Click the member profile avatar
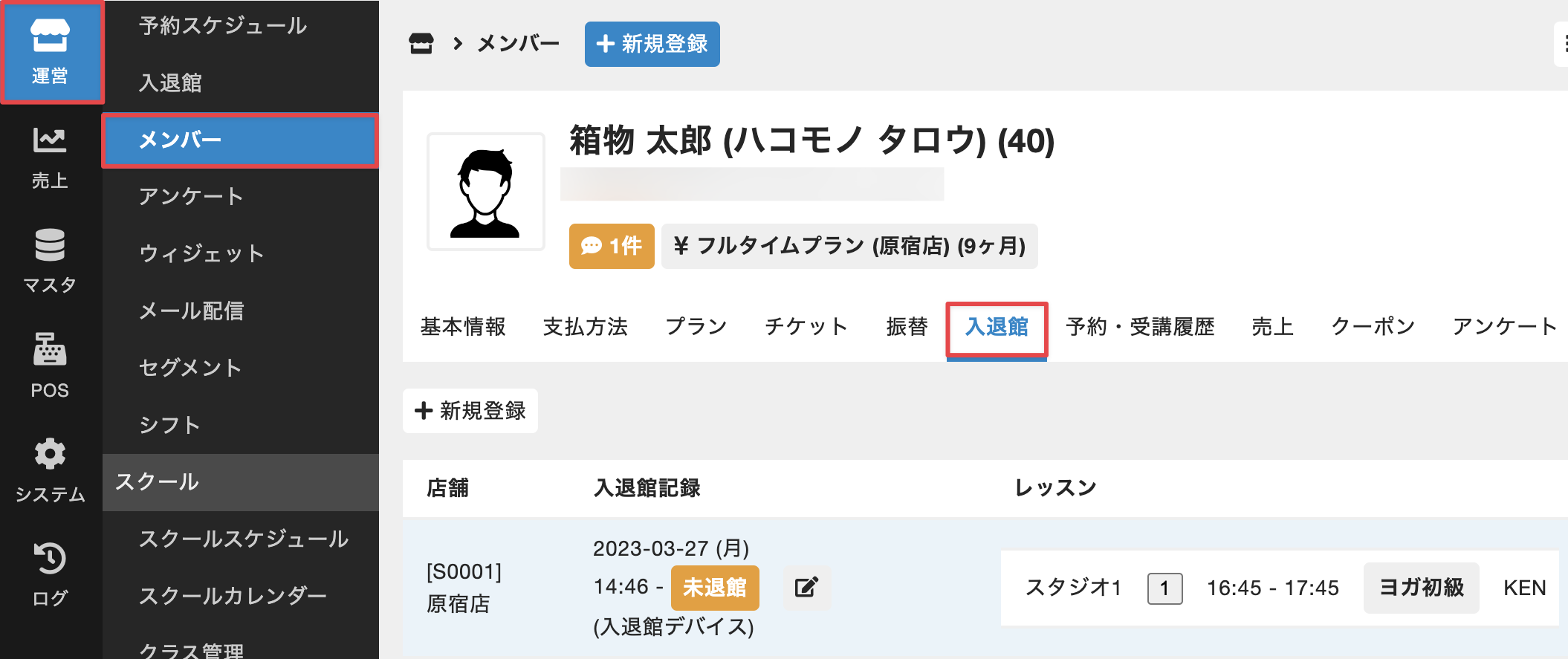1568x659 pixels. 486,192
